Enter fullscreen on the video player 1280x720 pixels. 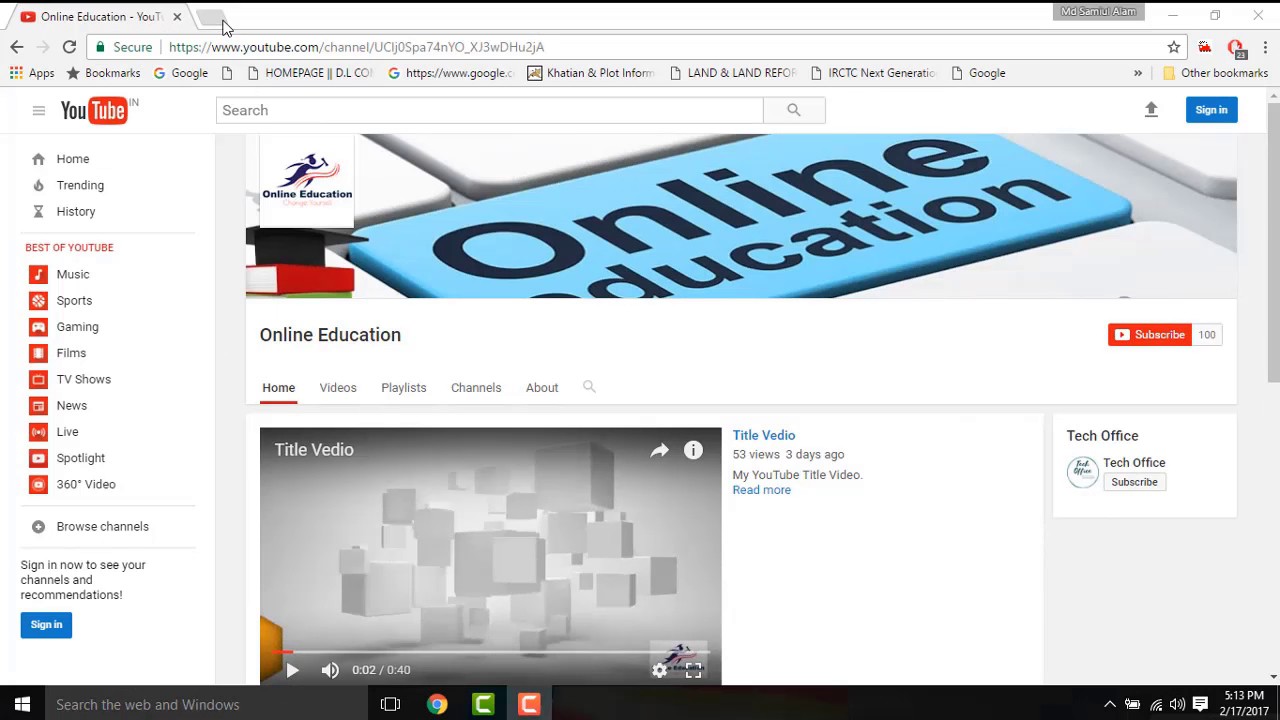point(693,671)
